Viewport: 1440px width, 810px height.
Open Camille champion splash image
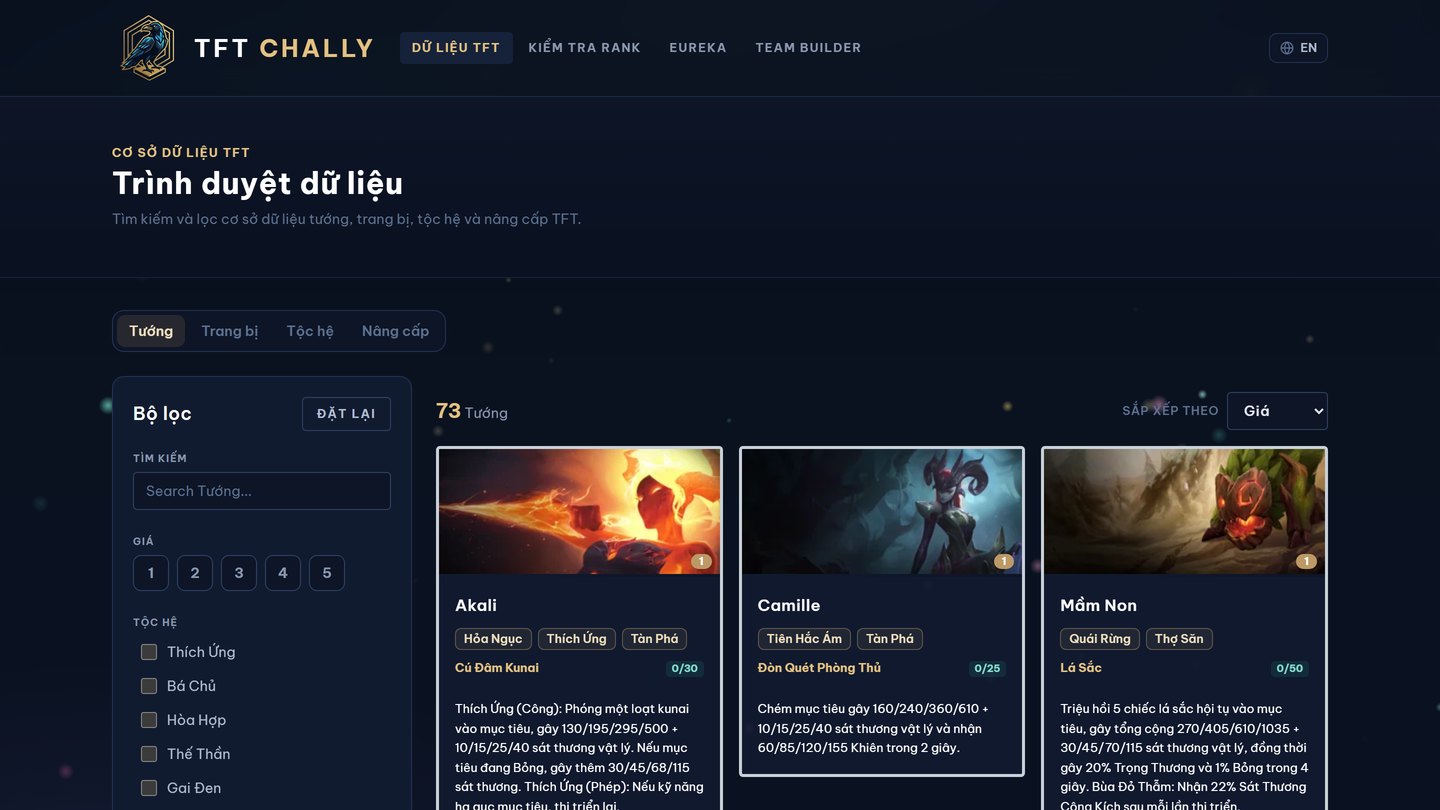(x=882, y=511)
